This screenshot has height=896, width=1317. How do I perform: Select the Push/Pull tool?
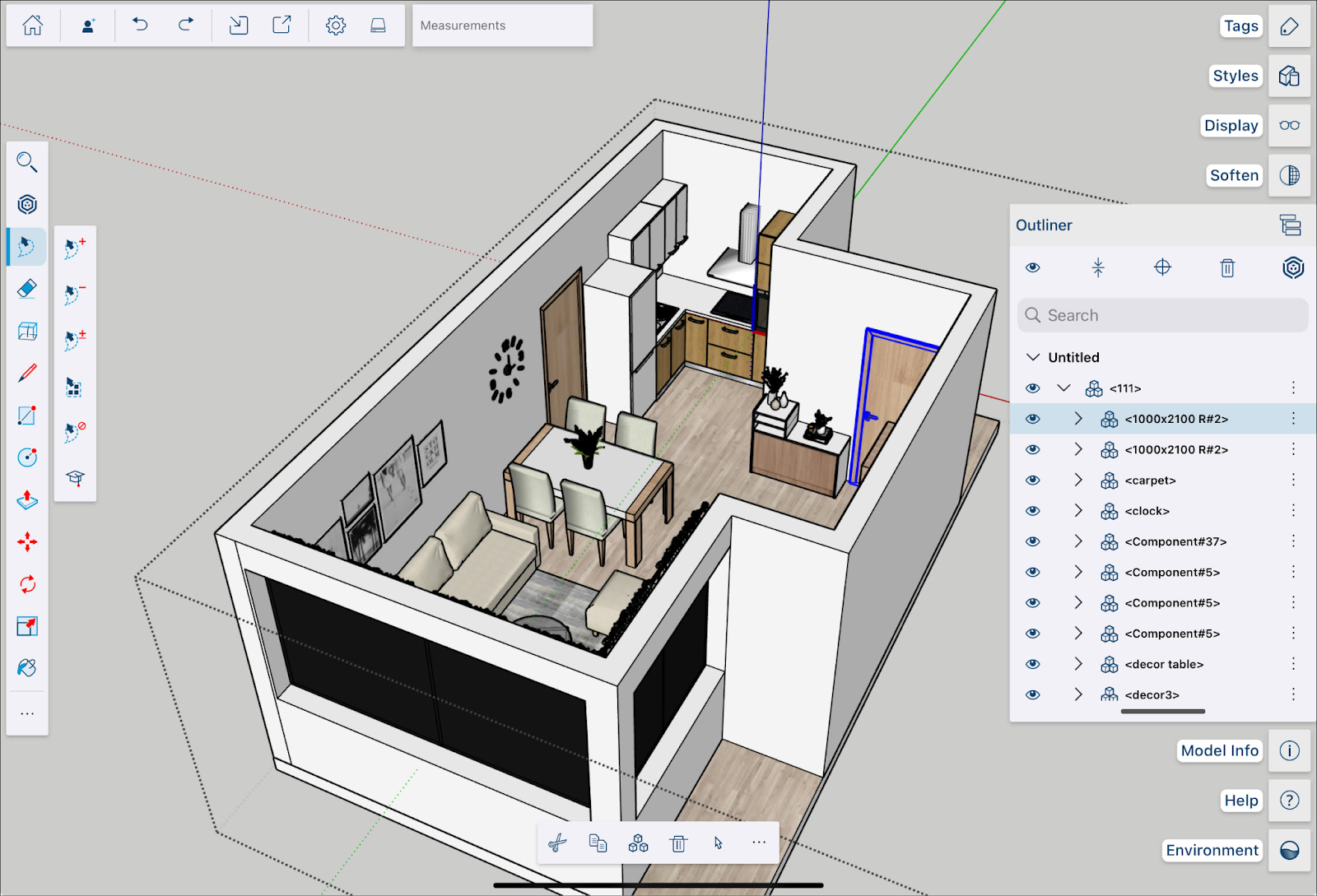pos(27,500)
